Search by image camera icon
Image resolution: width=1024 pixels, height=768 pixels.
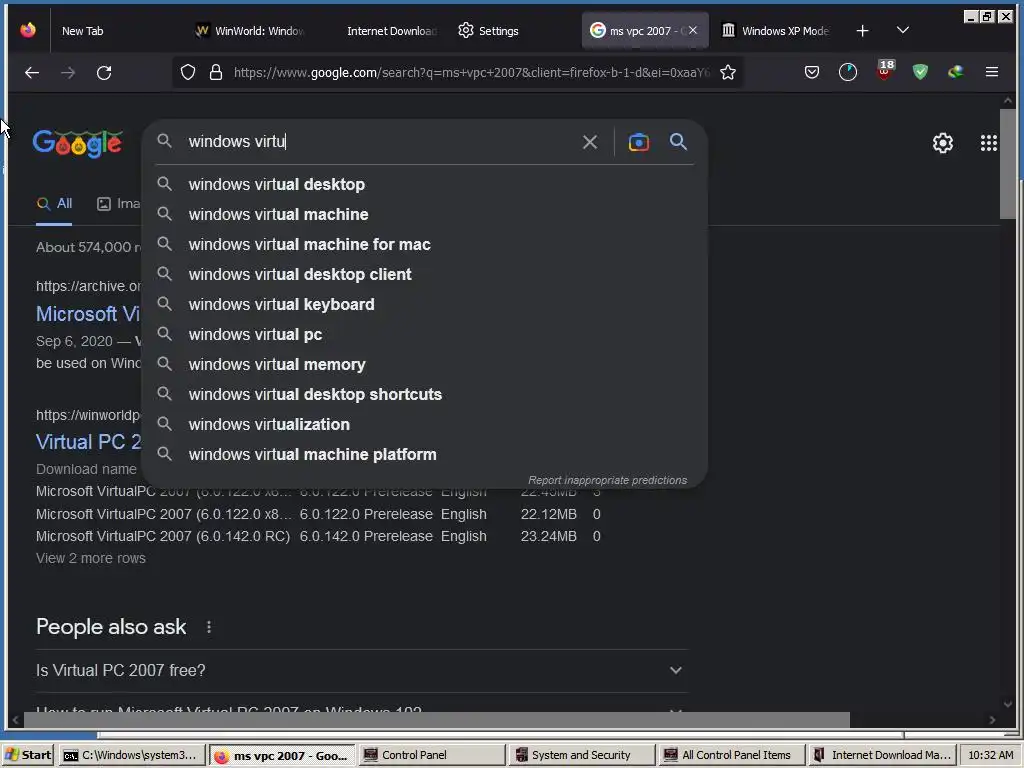639,142
